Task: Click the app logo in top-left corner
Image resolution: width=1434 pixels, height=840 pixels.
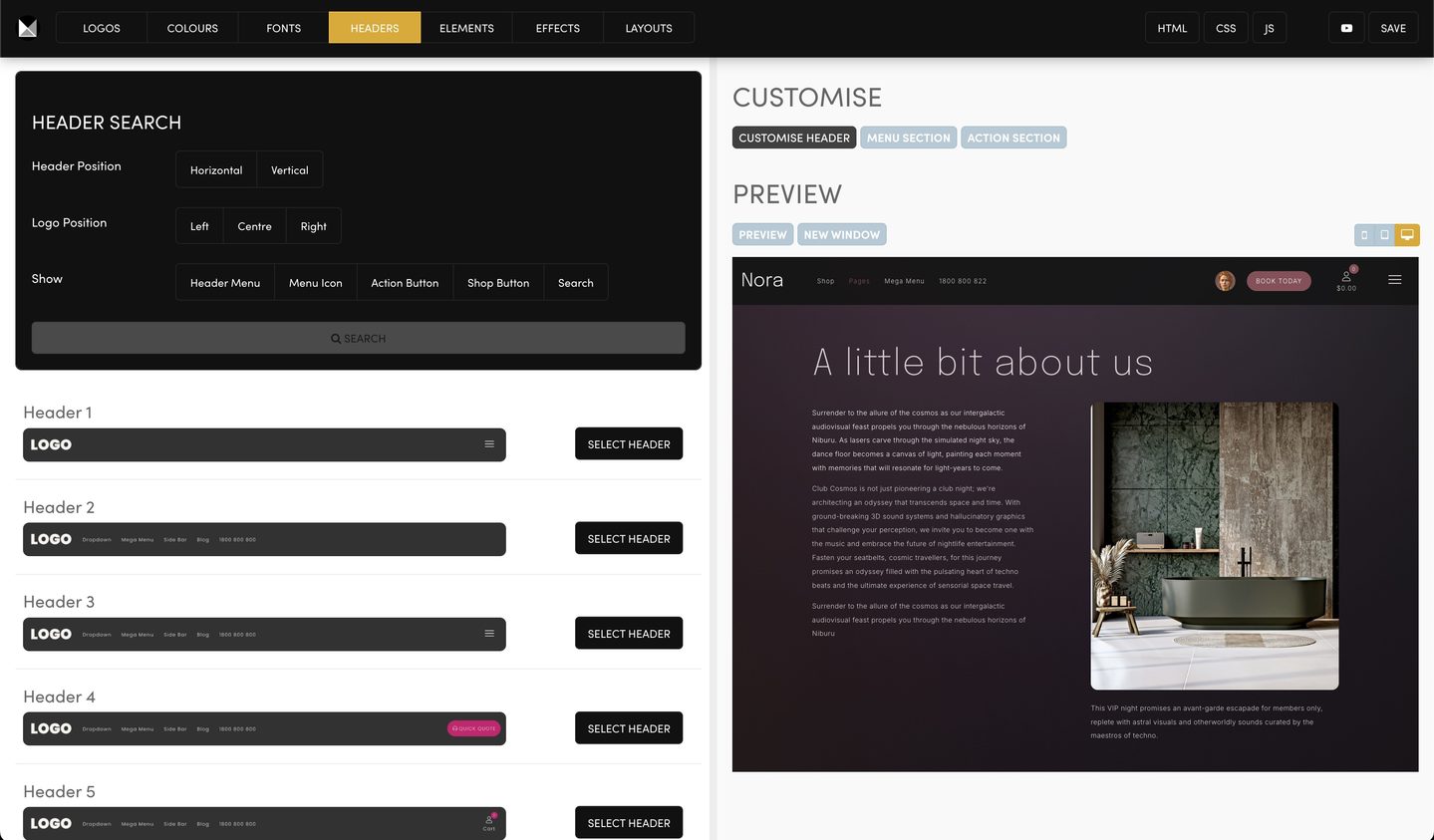Action: point(28,28)
